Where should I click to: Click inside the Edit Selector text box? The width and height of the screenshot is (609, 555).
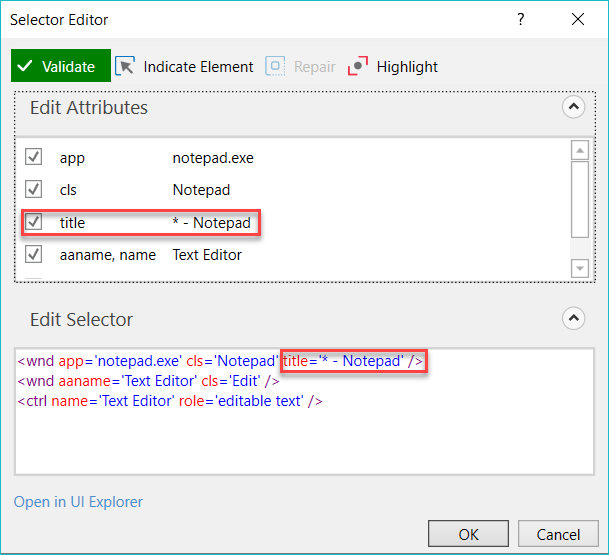(x=304, y=411)
